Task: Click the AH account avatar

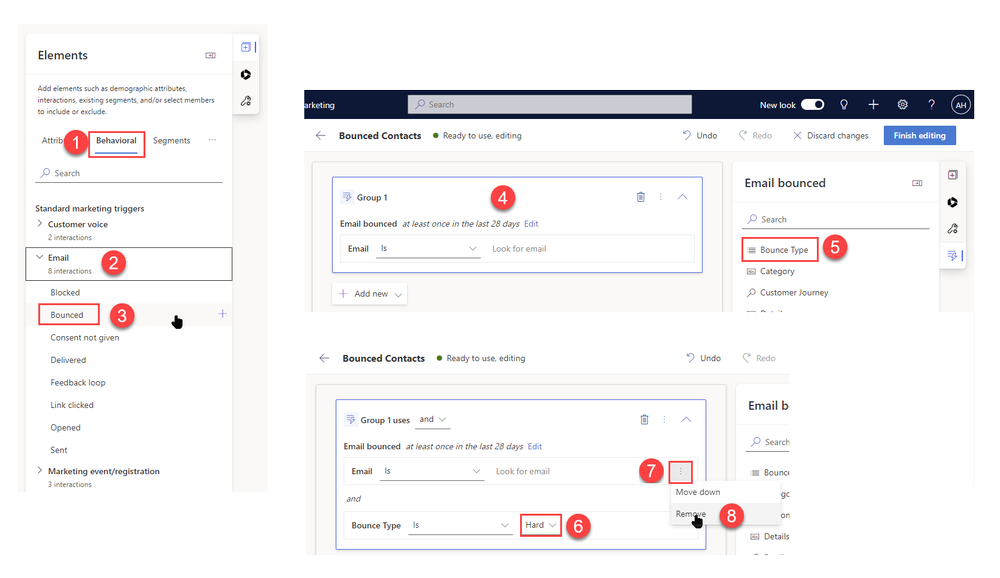Action: 960,104
